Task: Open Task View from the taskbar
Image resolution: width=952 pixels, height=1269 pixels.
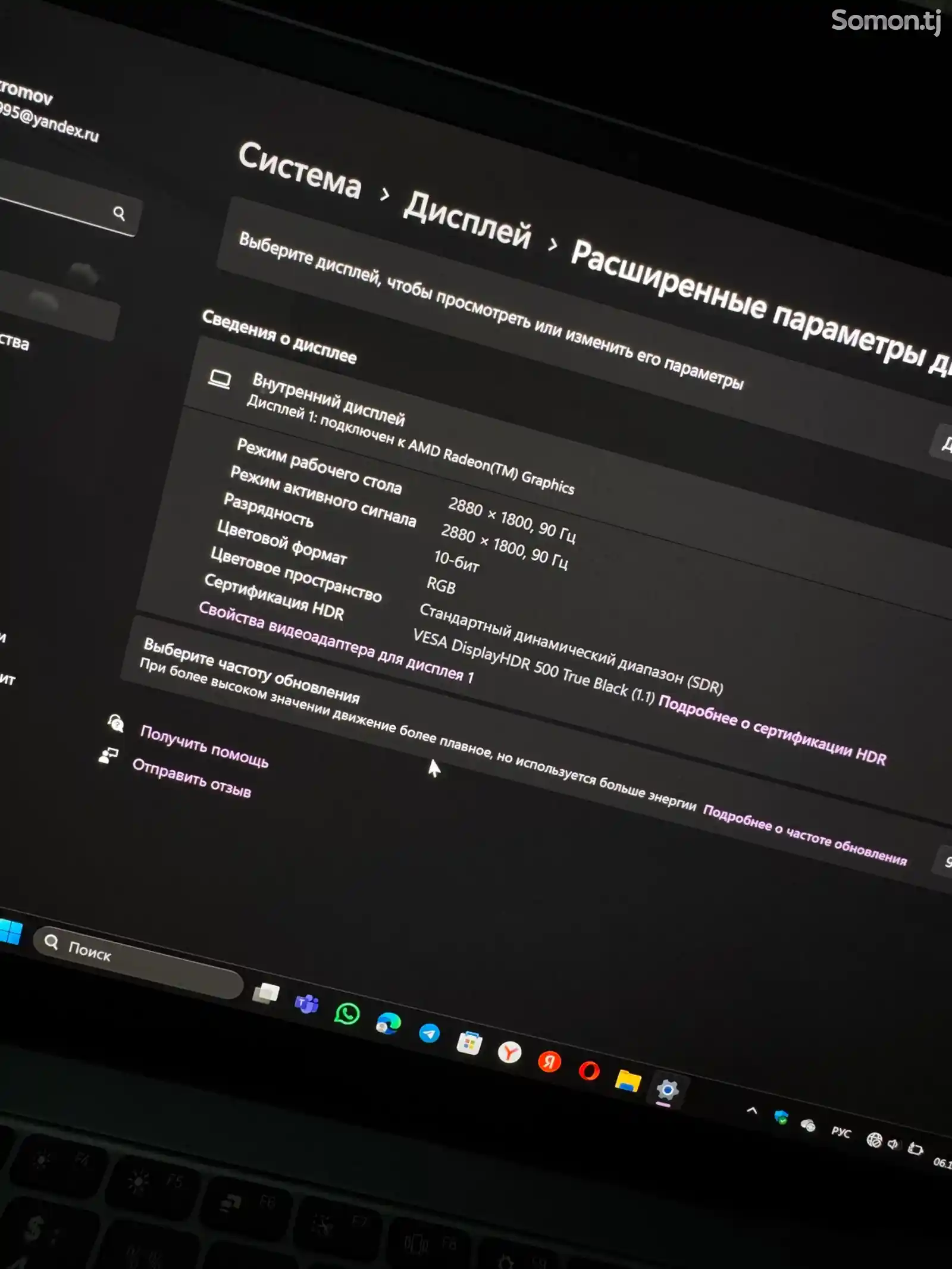Action: [266, 993]
